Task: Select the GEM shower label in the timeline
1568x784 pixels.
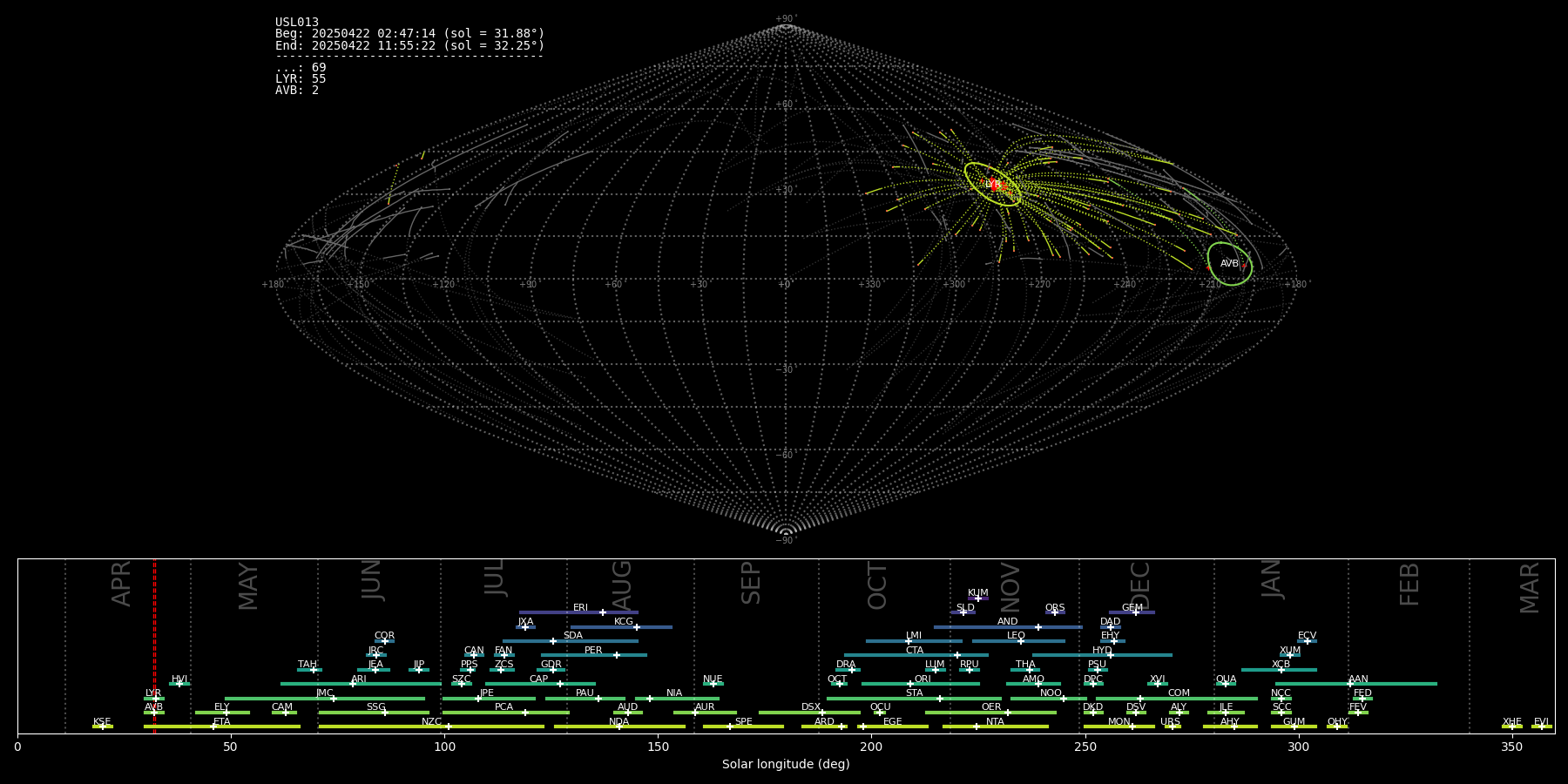Action: point(1132,608)
